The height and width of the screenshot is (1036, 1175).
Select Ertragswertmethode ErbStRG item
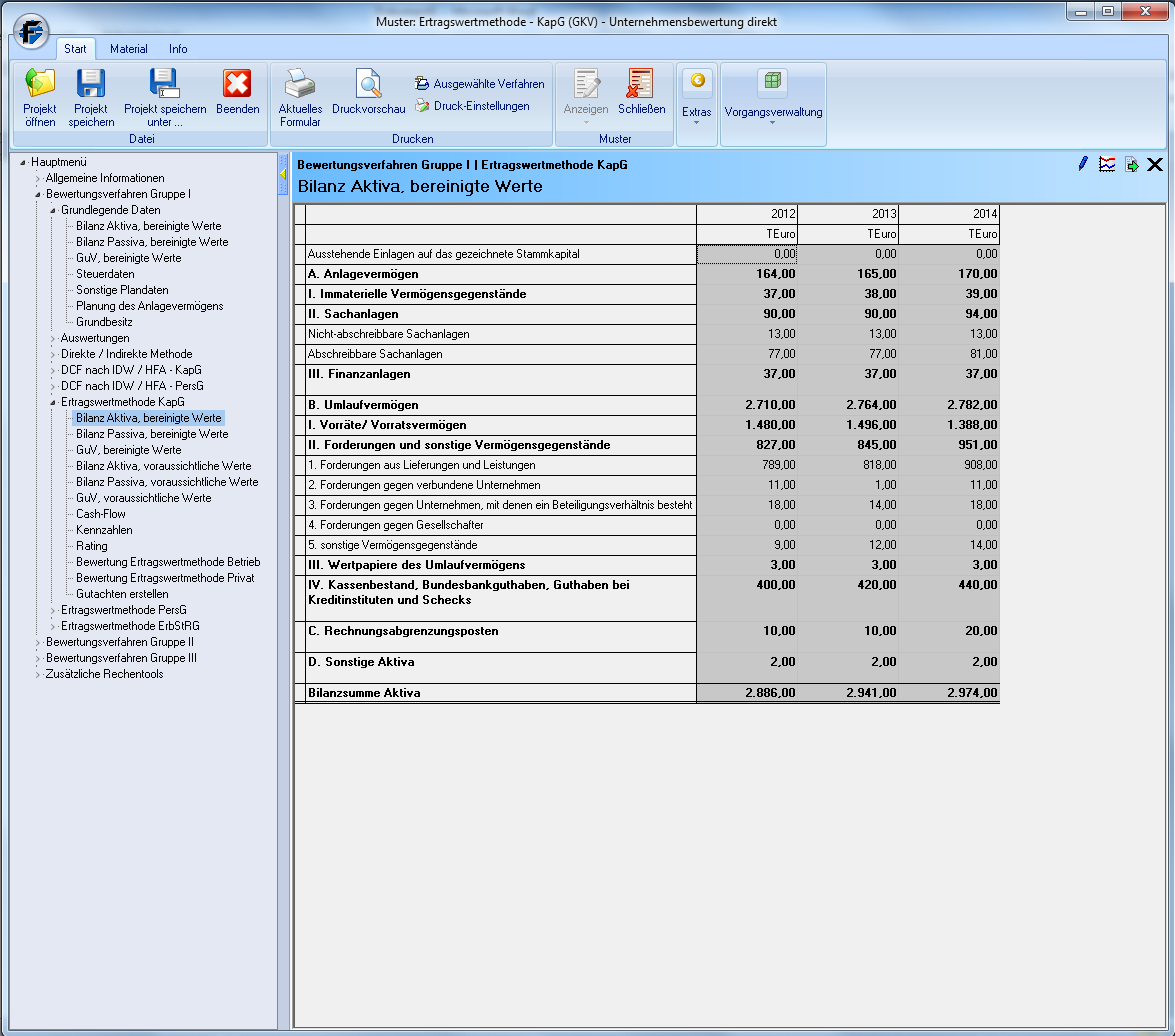click(x=130, y=626)
